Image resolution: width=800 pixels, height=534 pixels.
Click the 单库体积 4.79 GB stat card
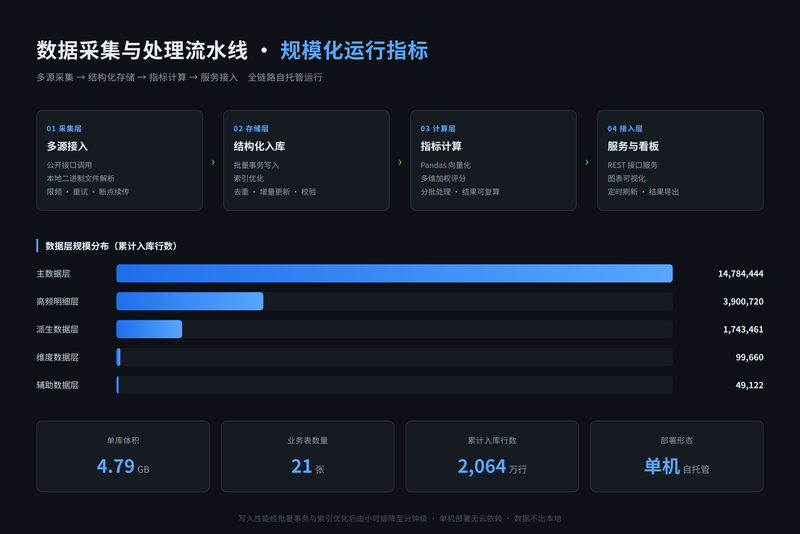coord(123,456)
